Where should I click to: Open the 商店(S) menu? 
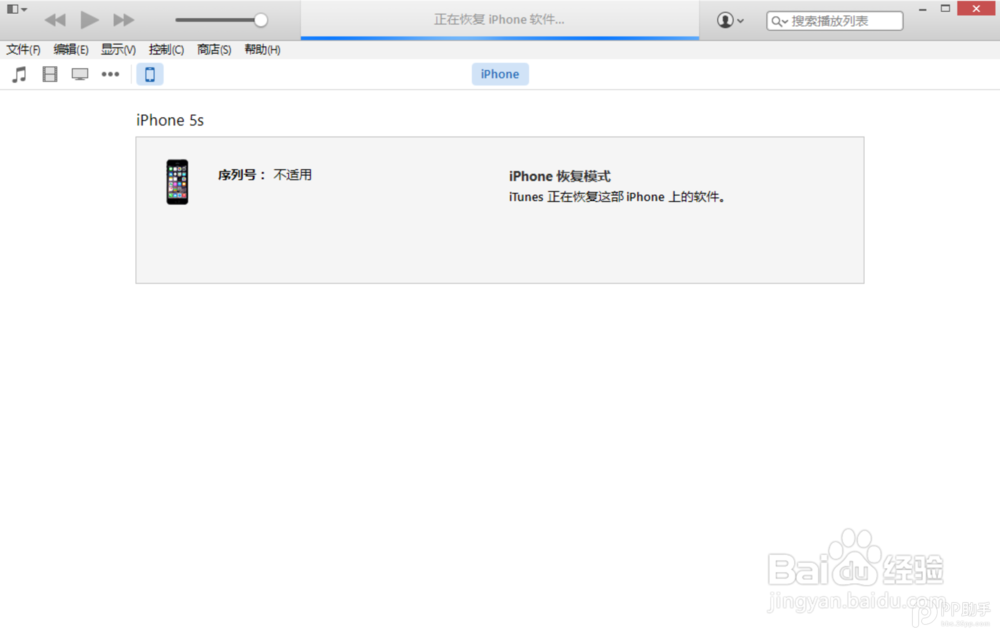[214, 50]
